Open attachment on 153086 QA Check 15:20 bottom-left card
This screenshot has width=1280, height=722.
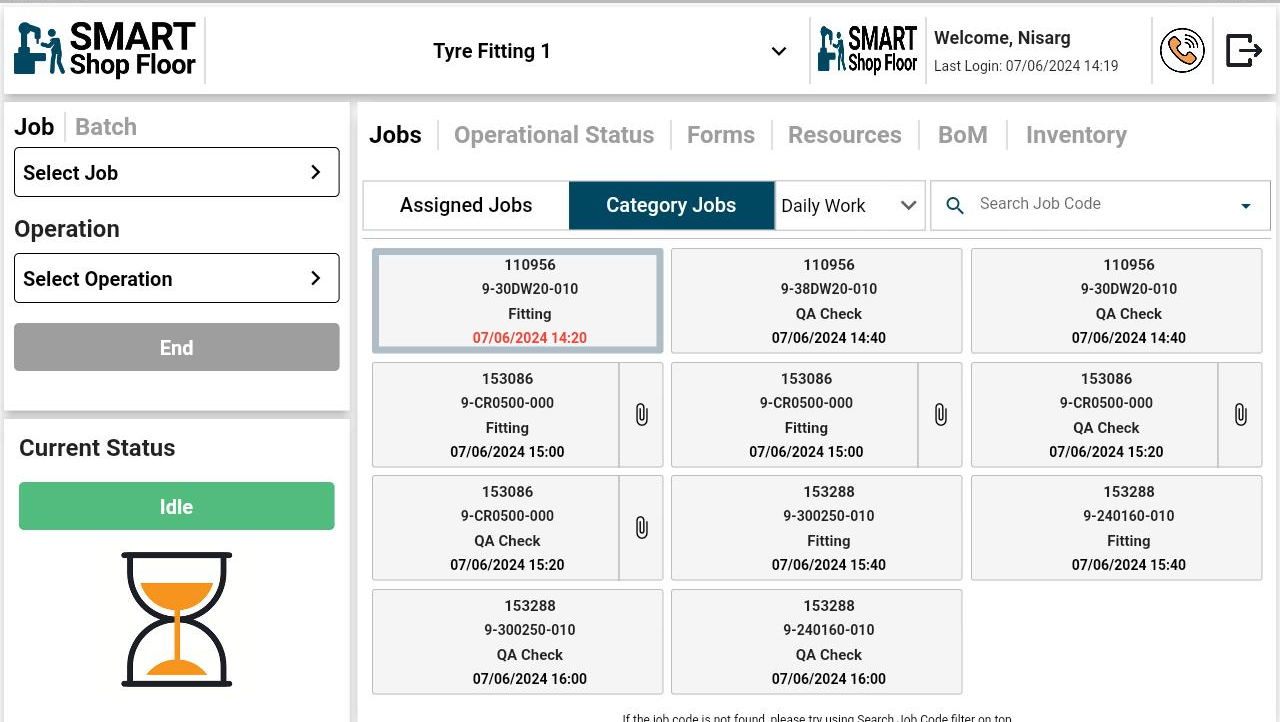(641, 528)
